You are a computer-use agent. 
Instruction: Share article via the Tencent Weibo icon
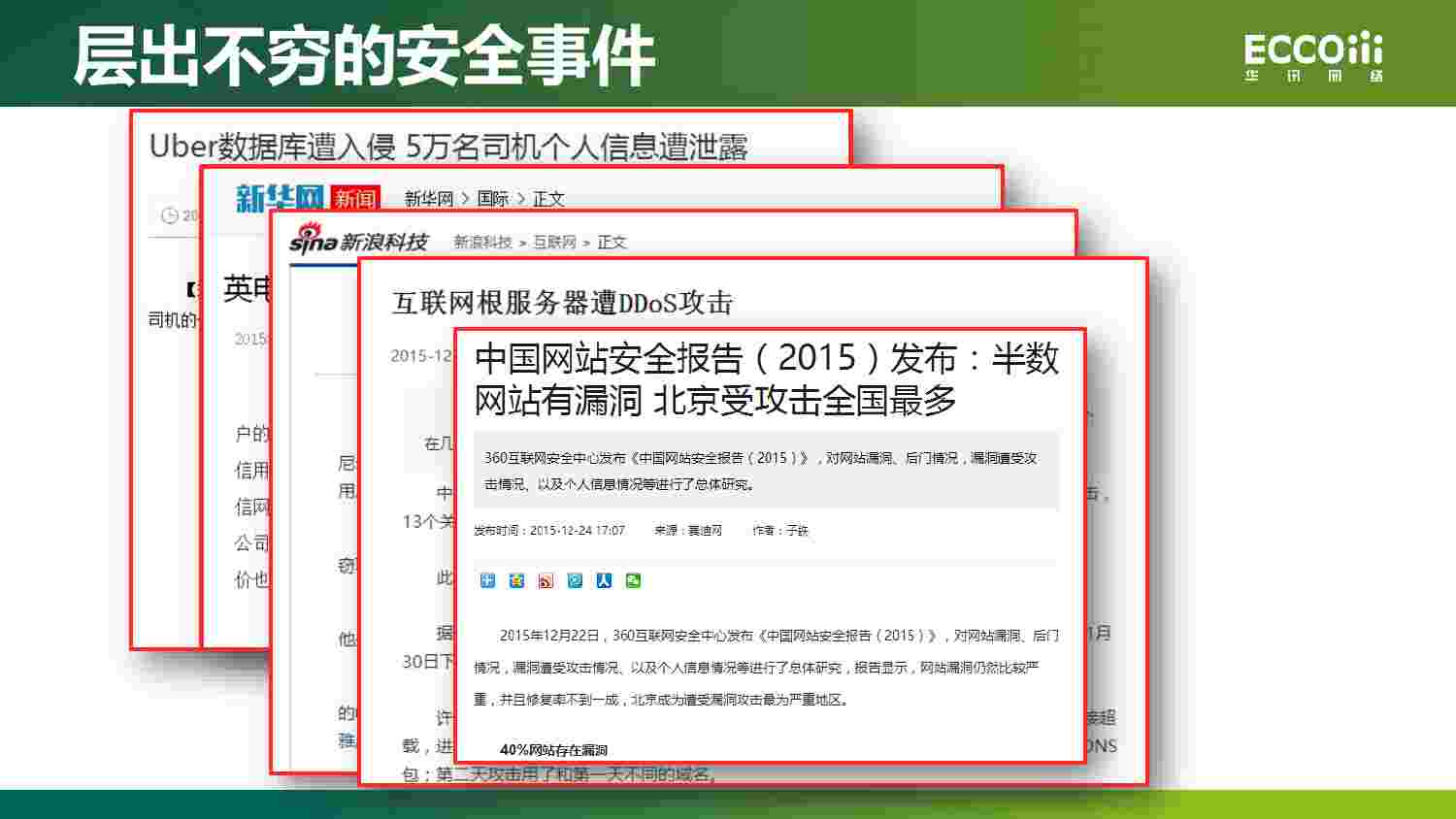coord(576,580)
